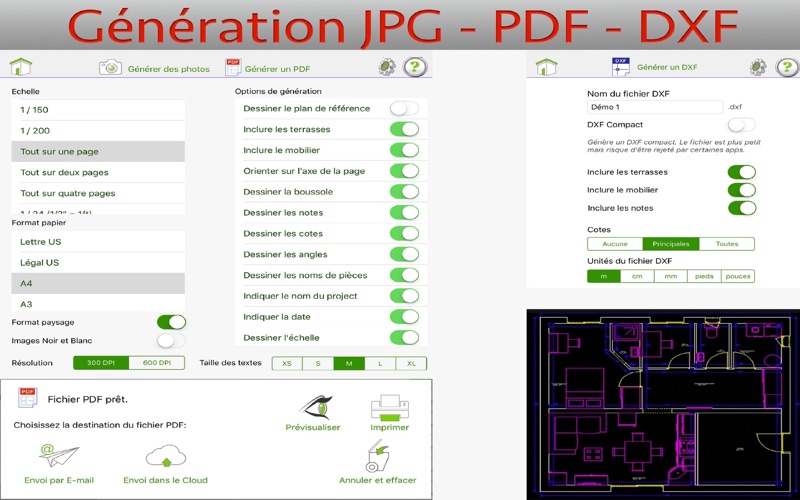Click the eye Prévisualiser icon
The image size is (800, 500).
pos(316,407)
